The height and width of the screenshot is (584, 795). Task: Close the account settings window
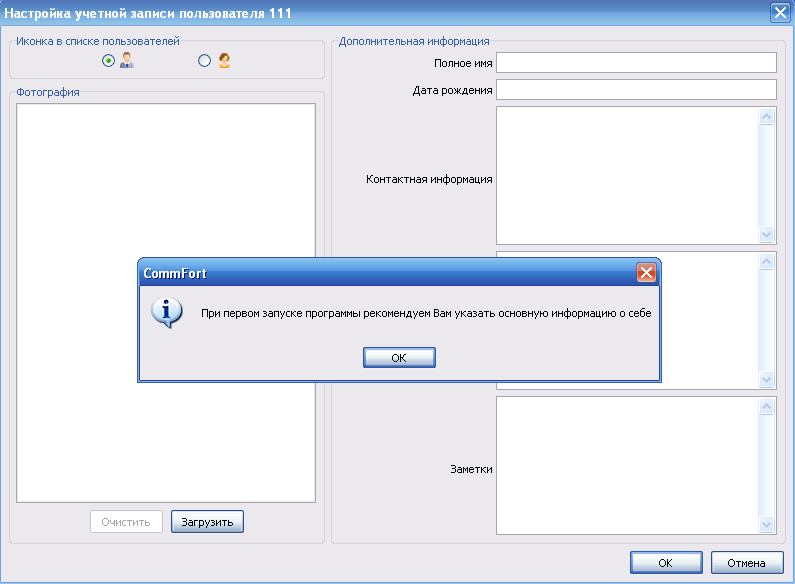[780, 13]
